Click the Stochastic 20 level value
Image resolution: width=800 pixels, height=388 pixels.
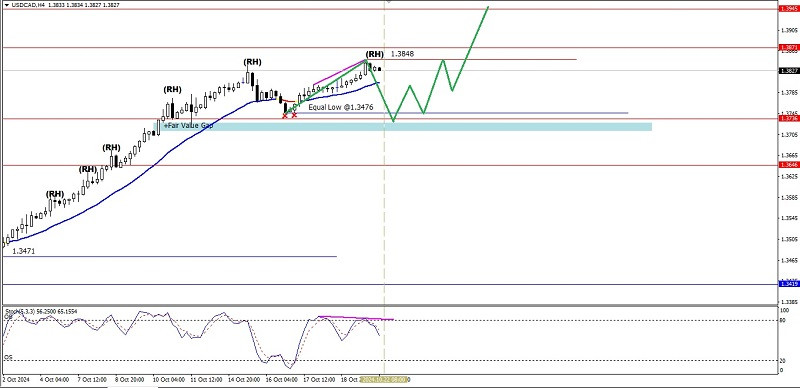click(x=783, y=360)
